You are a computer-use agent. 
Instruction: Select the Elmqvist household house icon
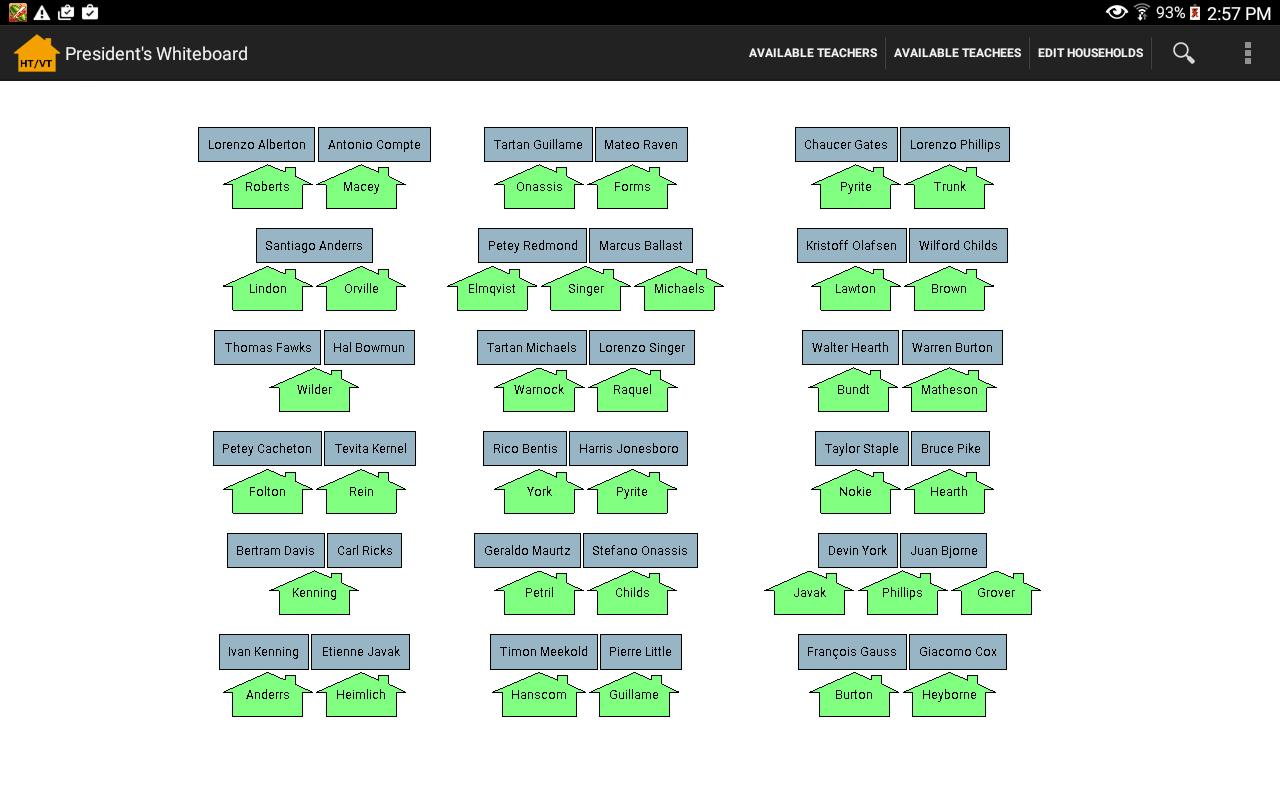tap(492, 290)
